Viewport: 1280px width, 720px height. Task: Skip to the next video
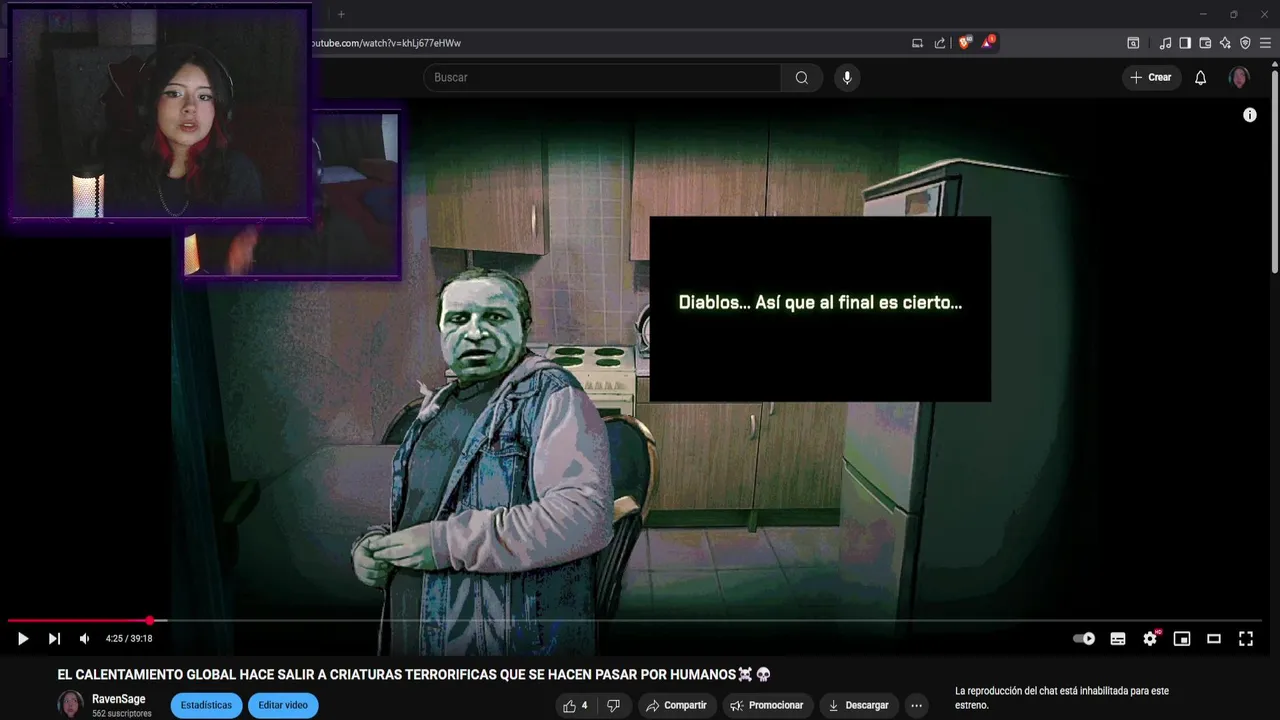click(54, 639)
